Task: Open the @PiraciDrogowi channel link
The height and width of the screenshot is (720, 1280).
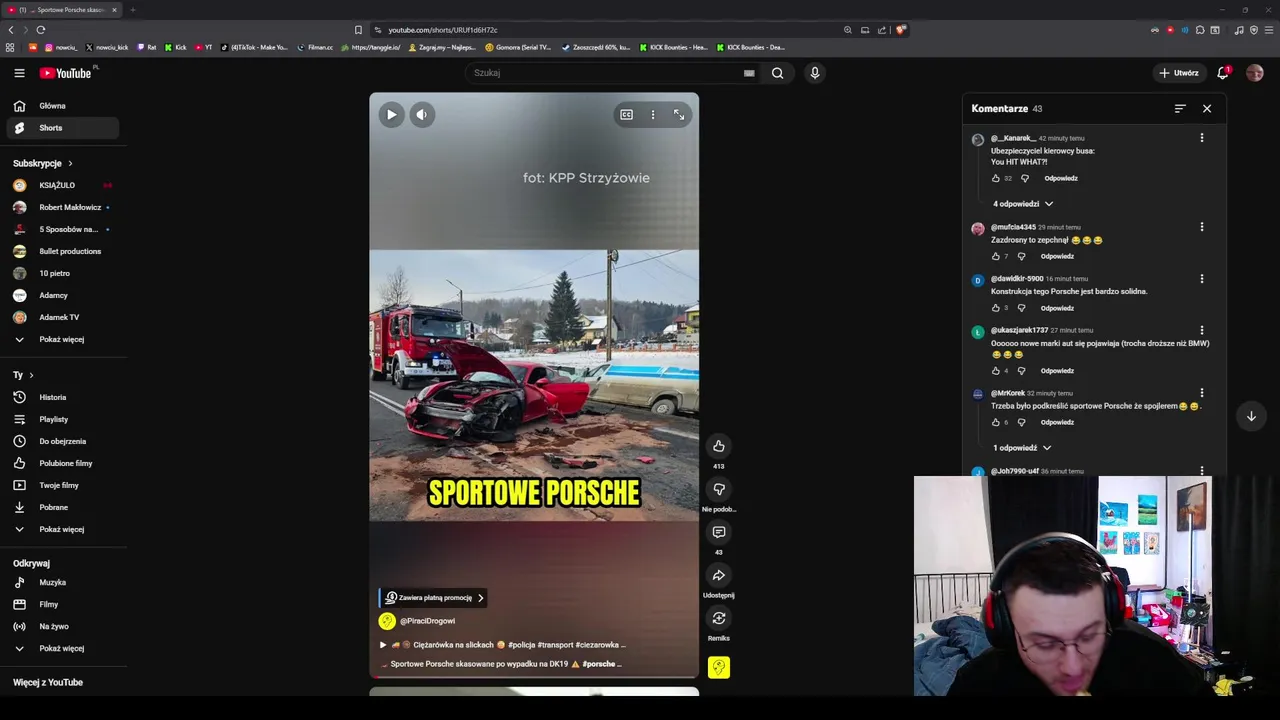Action: click(x=427, y=621)
